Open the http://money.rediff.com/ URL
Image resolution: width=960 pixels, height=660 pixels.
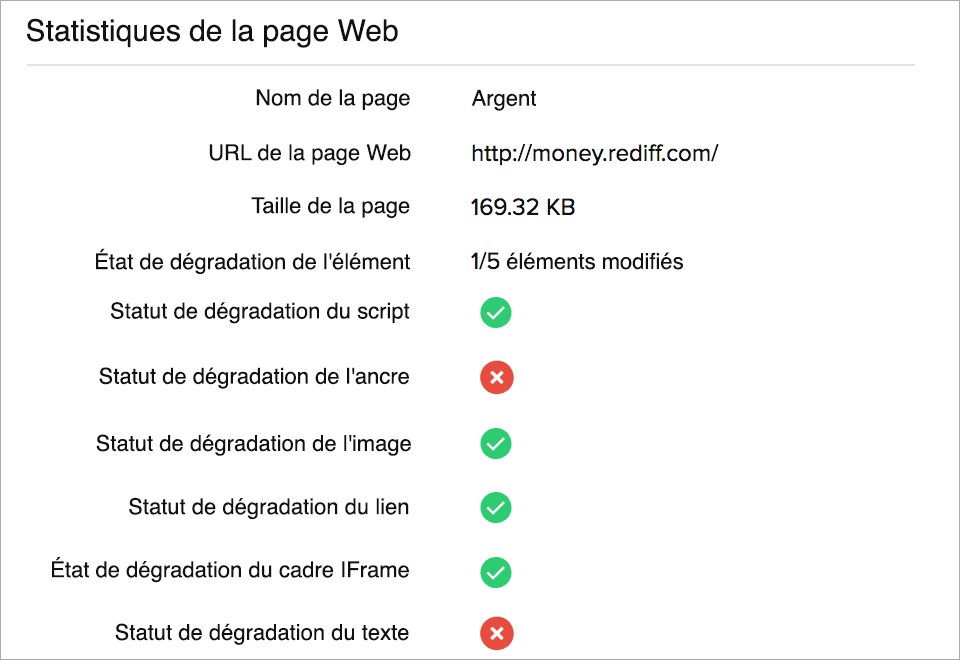point(595,154)
